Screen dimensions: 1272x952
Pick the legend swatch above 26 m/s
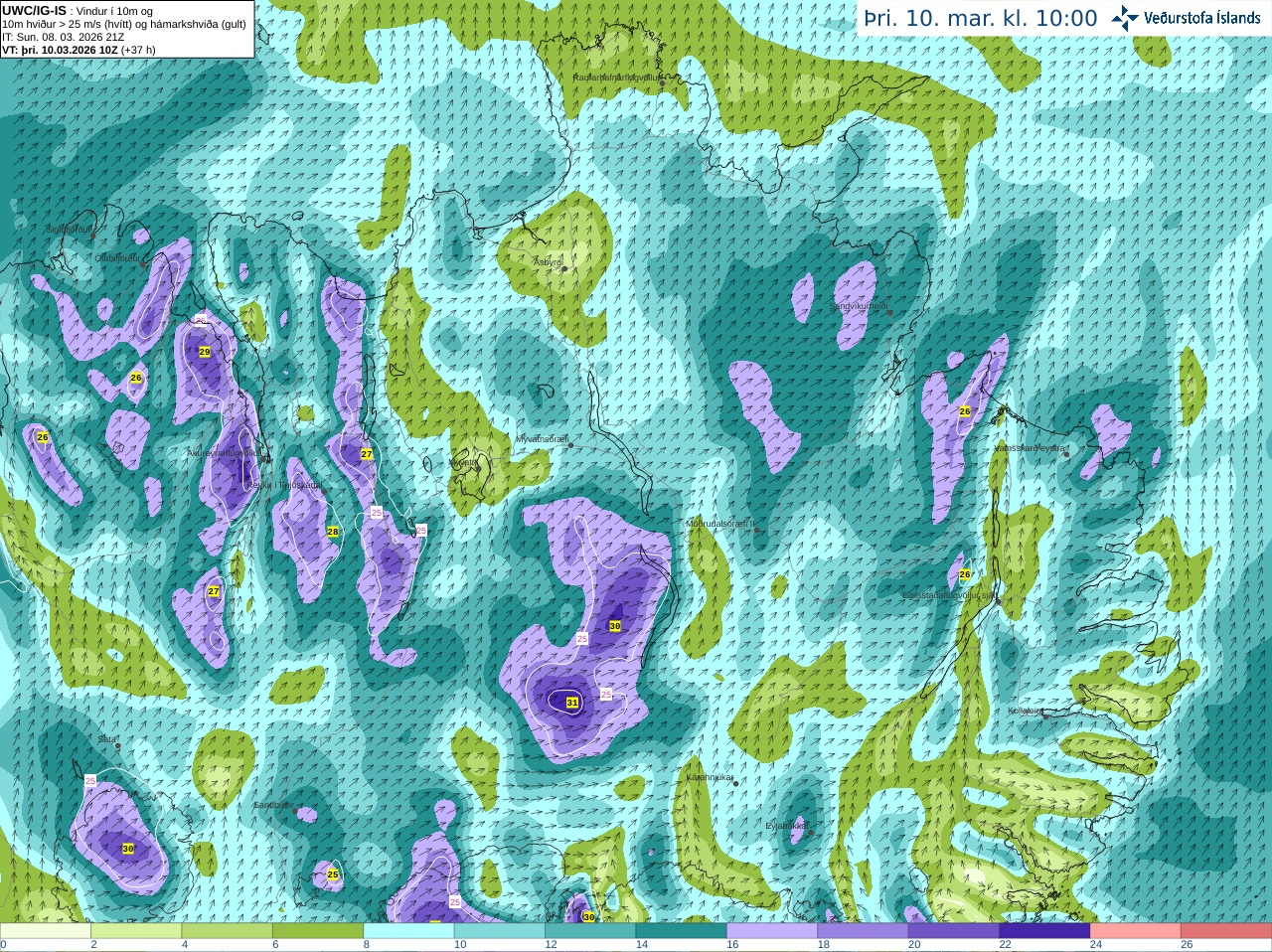[x=1226, y=931]
